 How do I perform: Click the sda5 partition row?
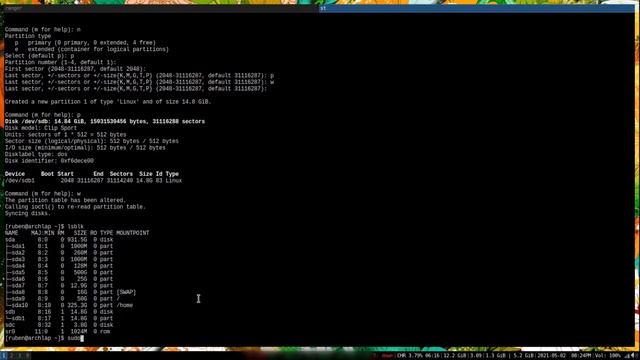click(59, 272)
